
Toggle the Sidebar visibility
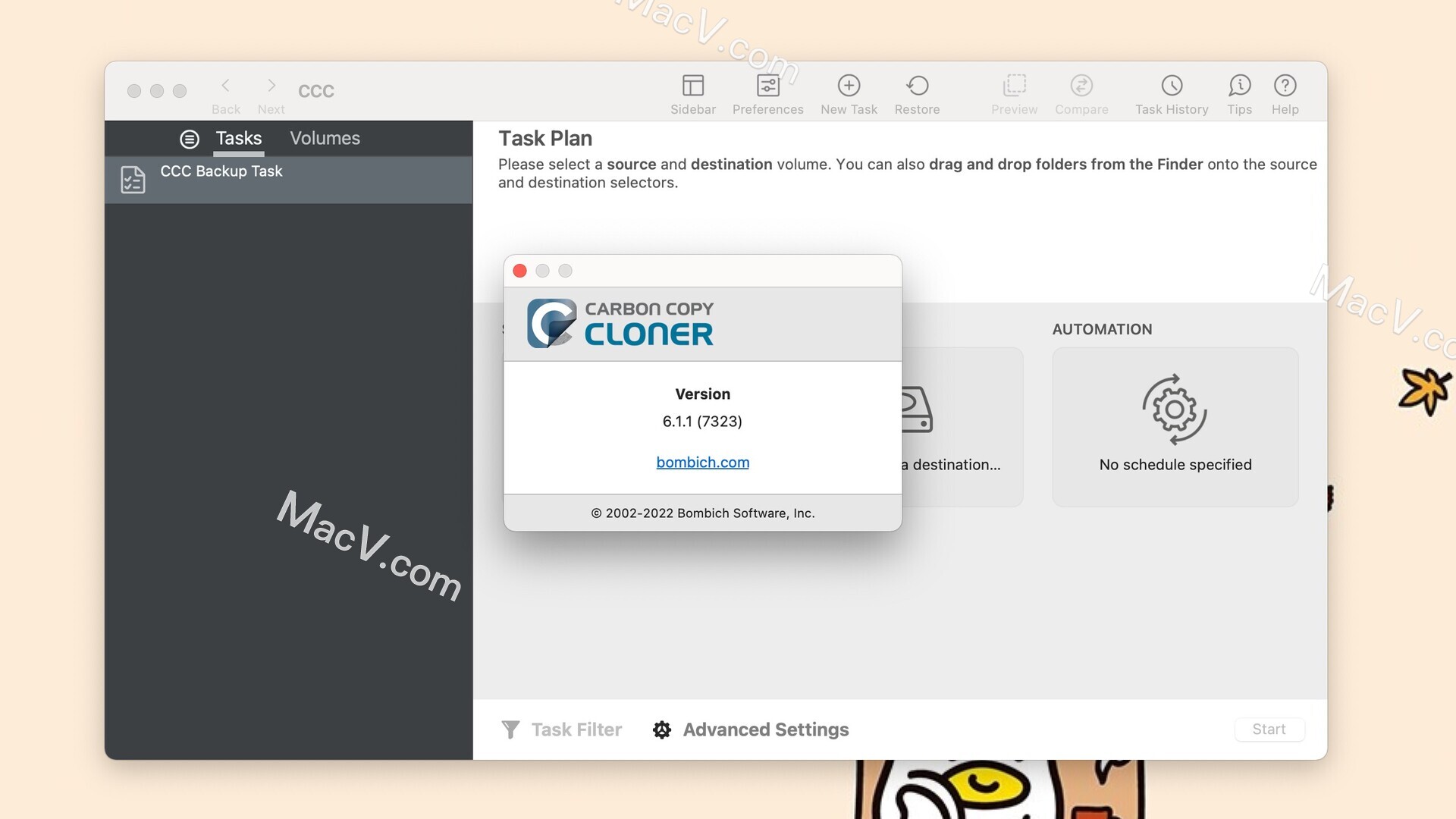[693, 91]
